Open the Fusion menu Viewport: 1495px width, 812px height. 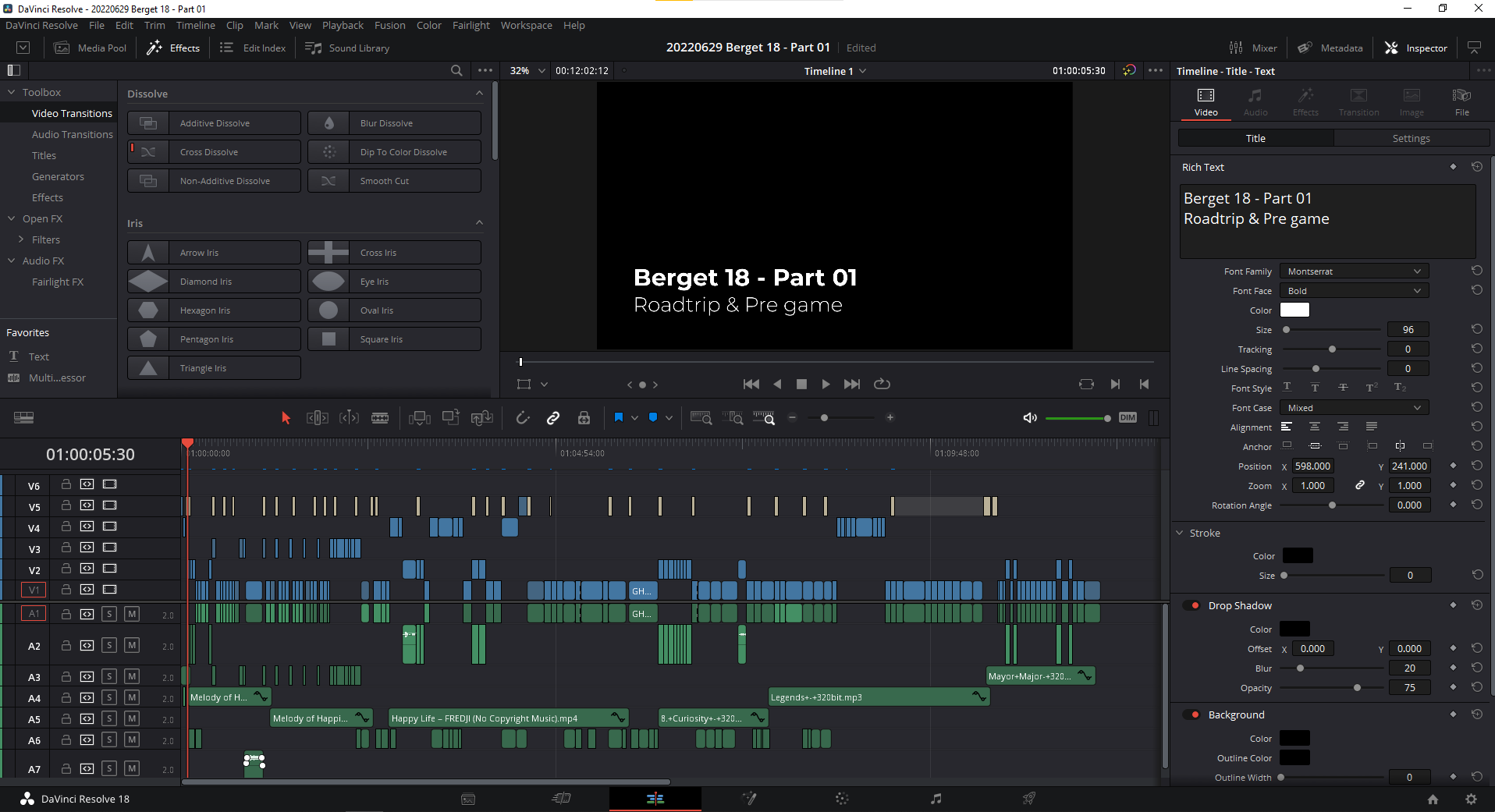[x=389, y=25]
